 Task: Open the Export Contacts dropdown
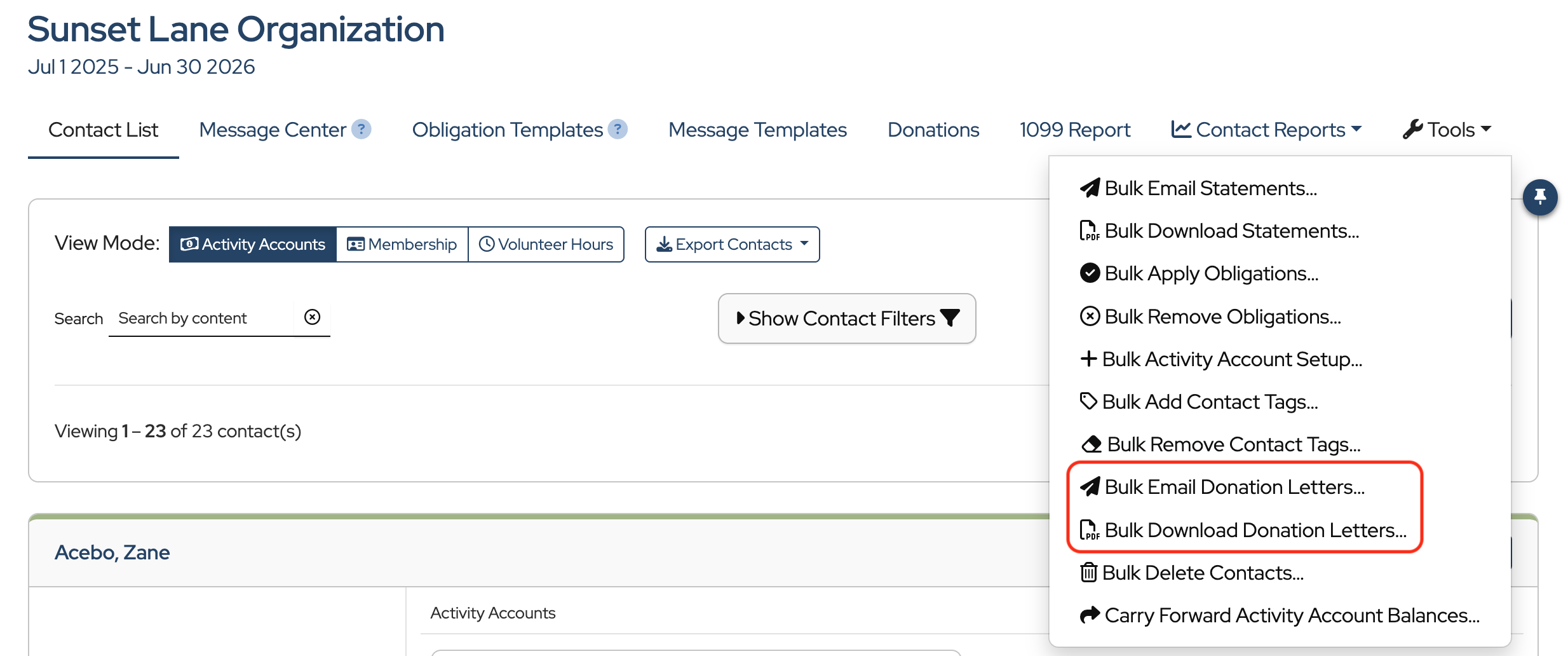(732, 244)
